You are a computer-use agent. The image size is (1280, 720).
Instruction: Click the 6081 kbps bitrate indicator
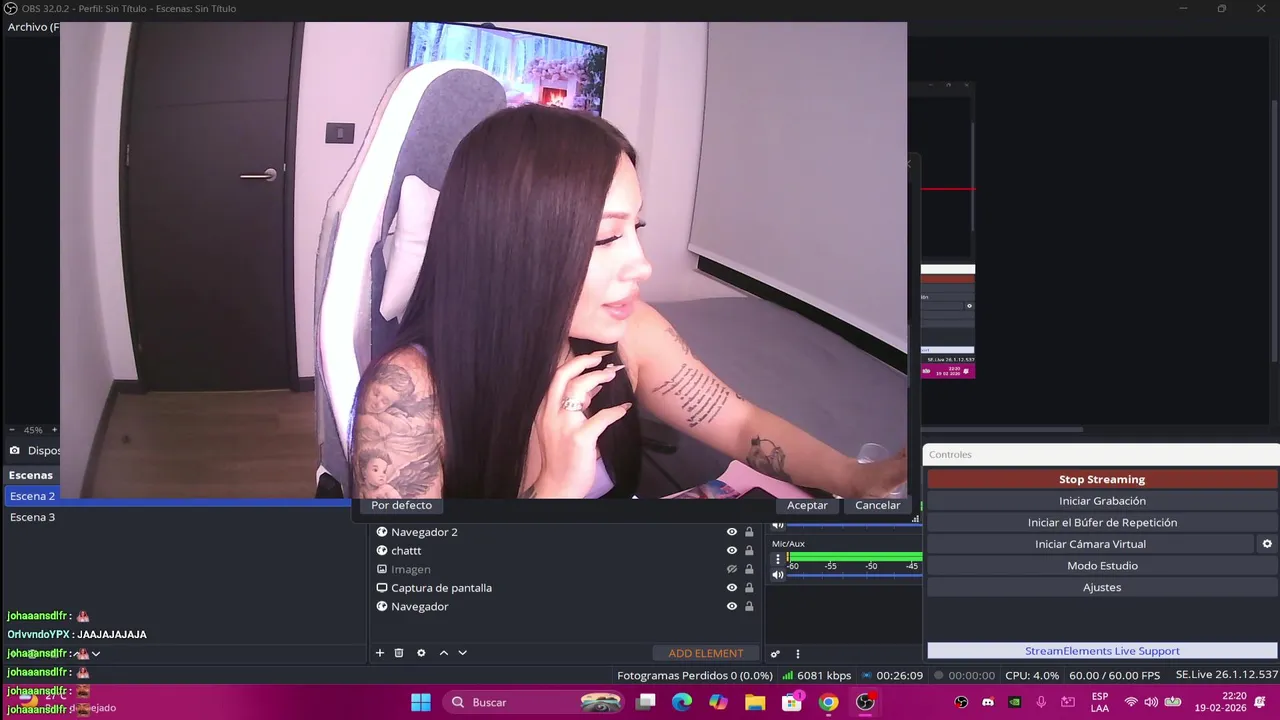pyautogui.click(x=817, y=675)
